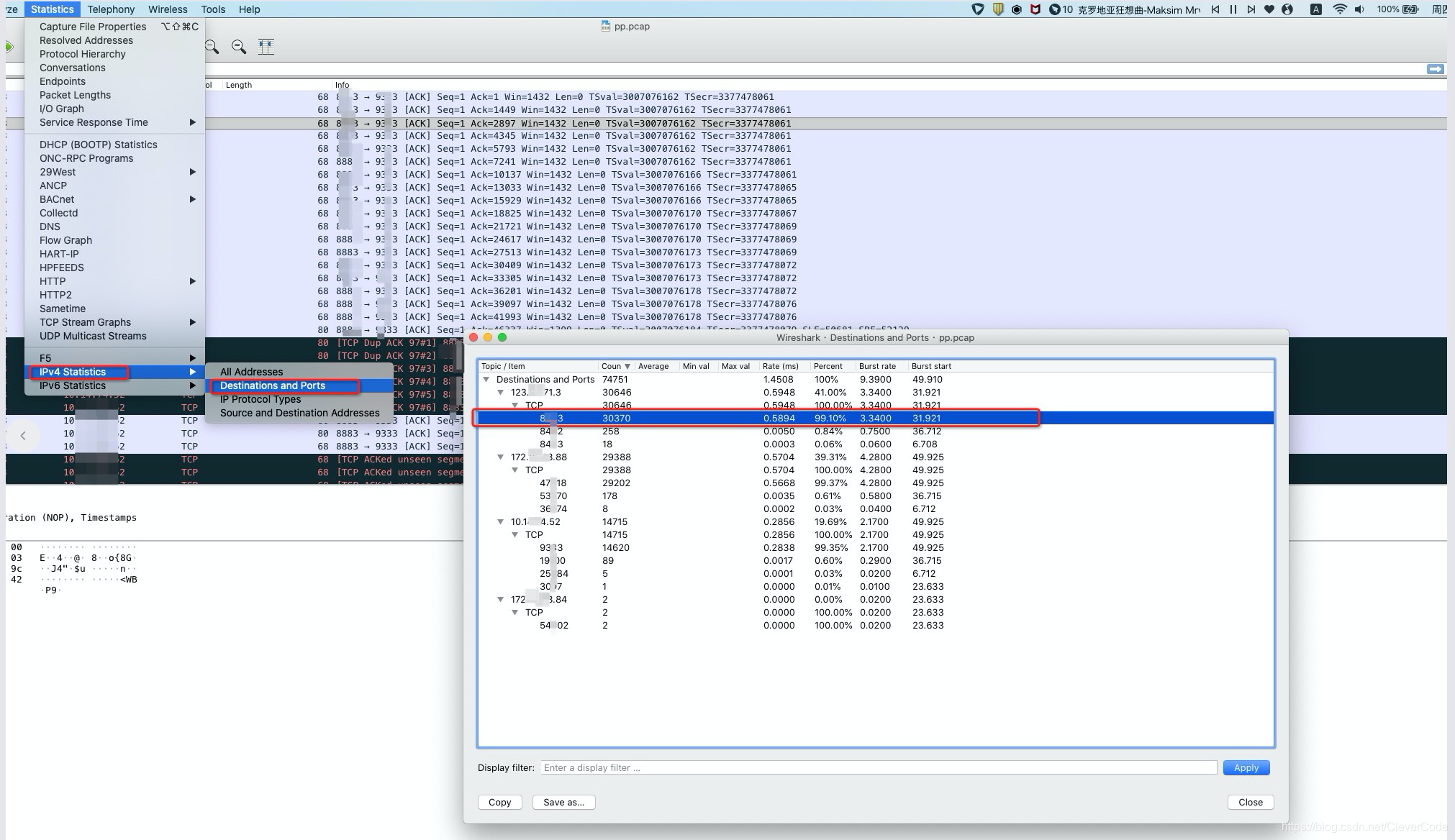
Task: Choose Endpoints in the Statistics menu
Action: 115,81
